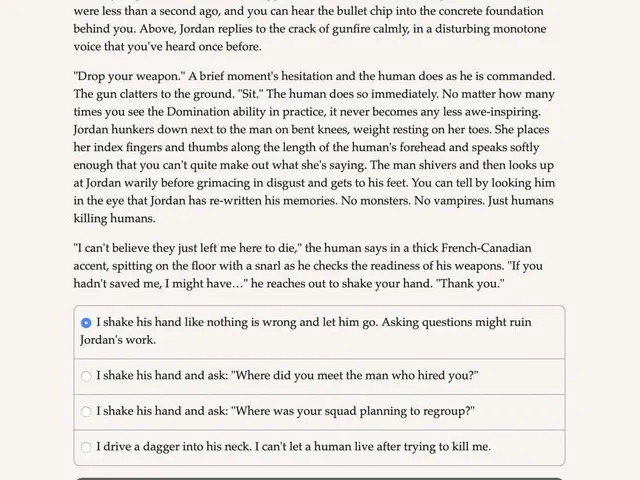The image size is (640, 480).
Task: Click the top paragraph mentioning the concrete foundation
Action: pos(310,27)
